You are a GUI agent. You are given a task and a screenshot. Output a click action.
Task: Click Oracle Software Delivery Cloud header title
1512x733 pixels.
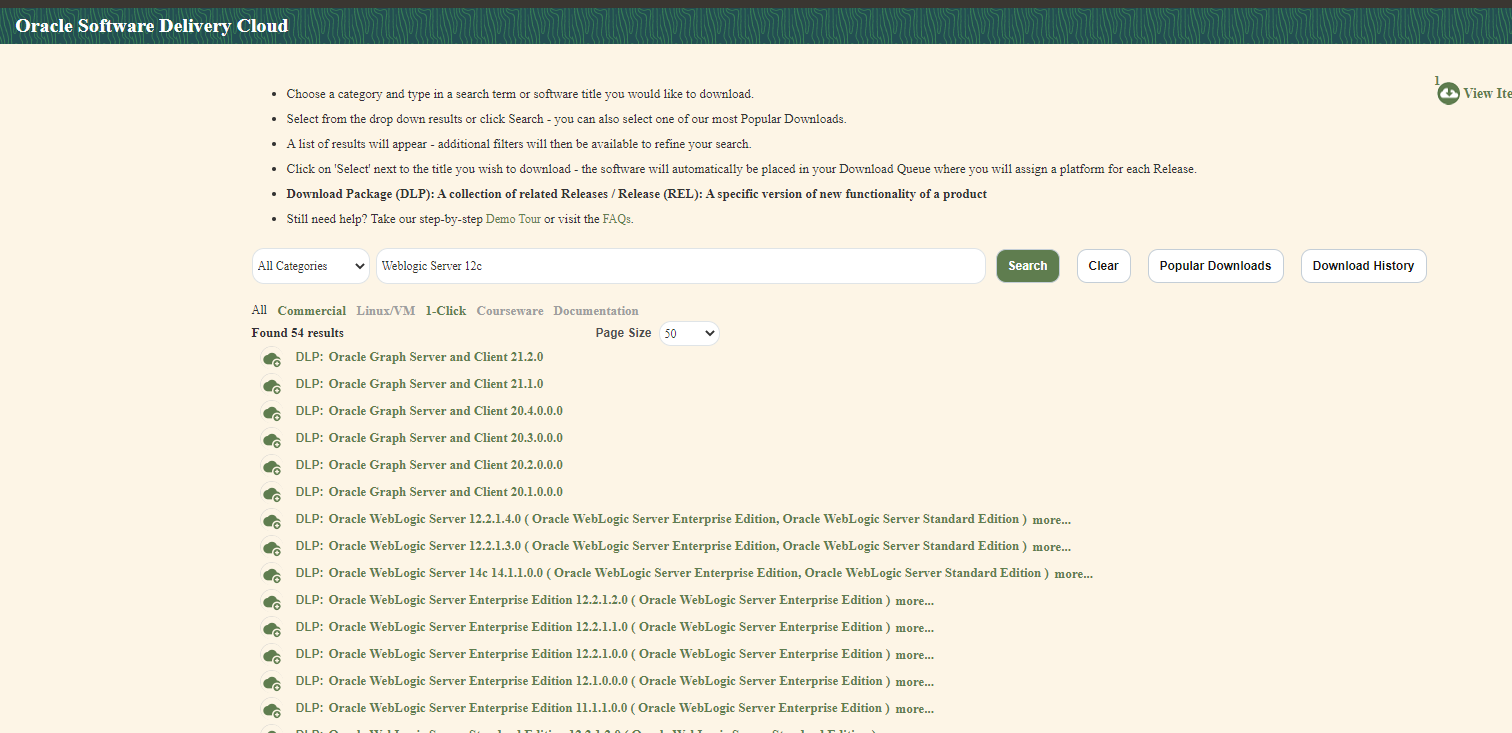point(152,26)
